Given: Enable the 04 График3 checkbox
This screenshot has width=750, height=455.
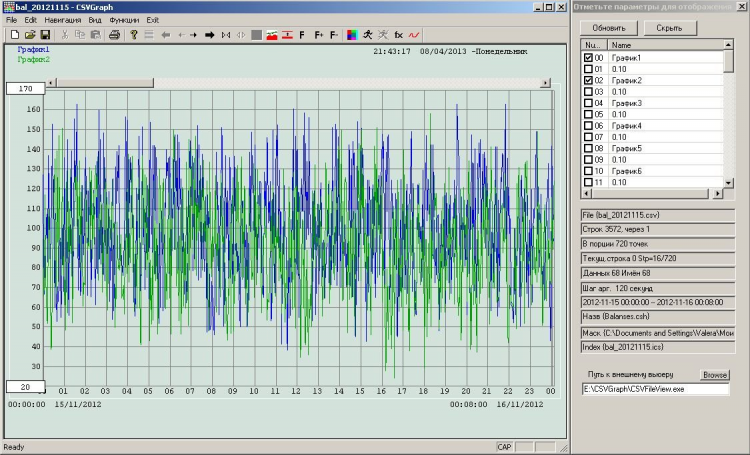Looking at the screenshot, I should pos(588,103).
